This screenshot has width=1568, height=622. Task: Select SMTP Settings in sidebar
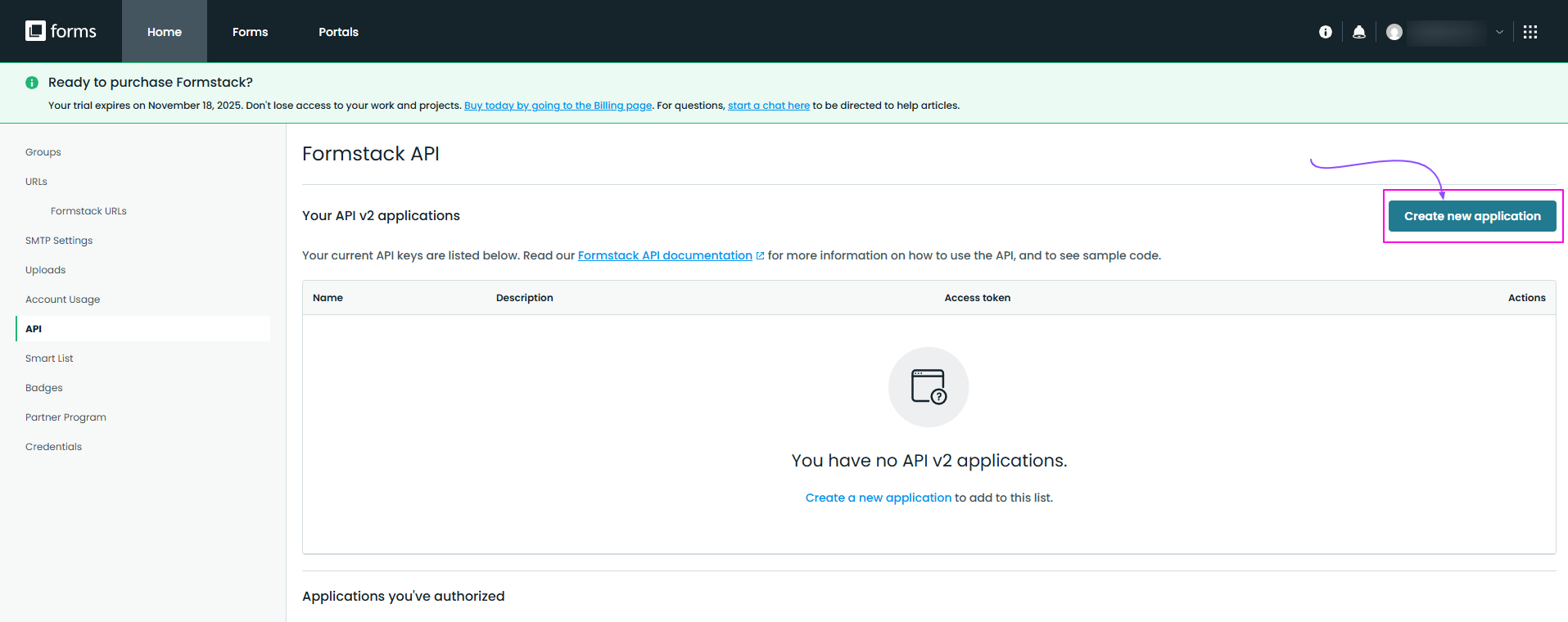(x=59, y=241)
